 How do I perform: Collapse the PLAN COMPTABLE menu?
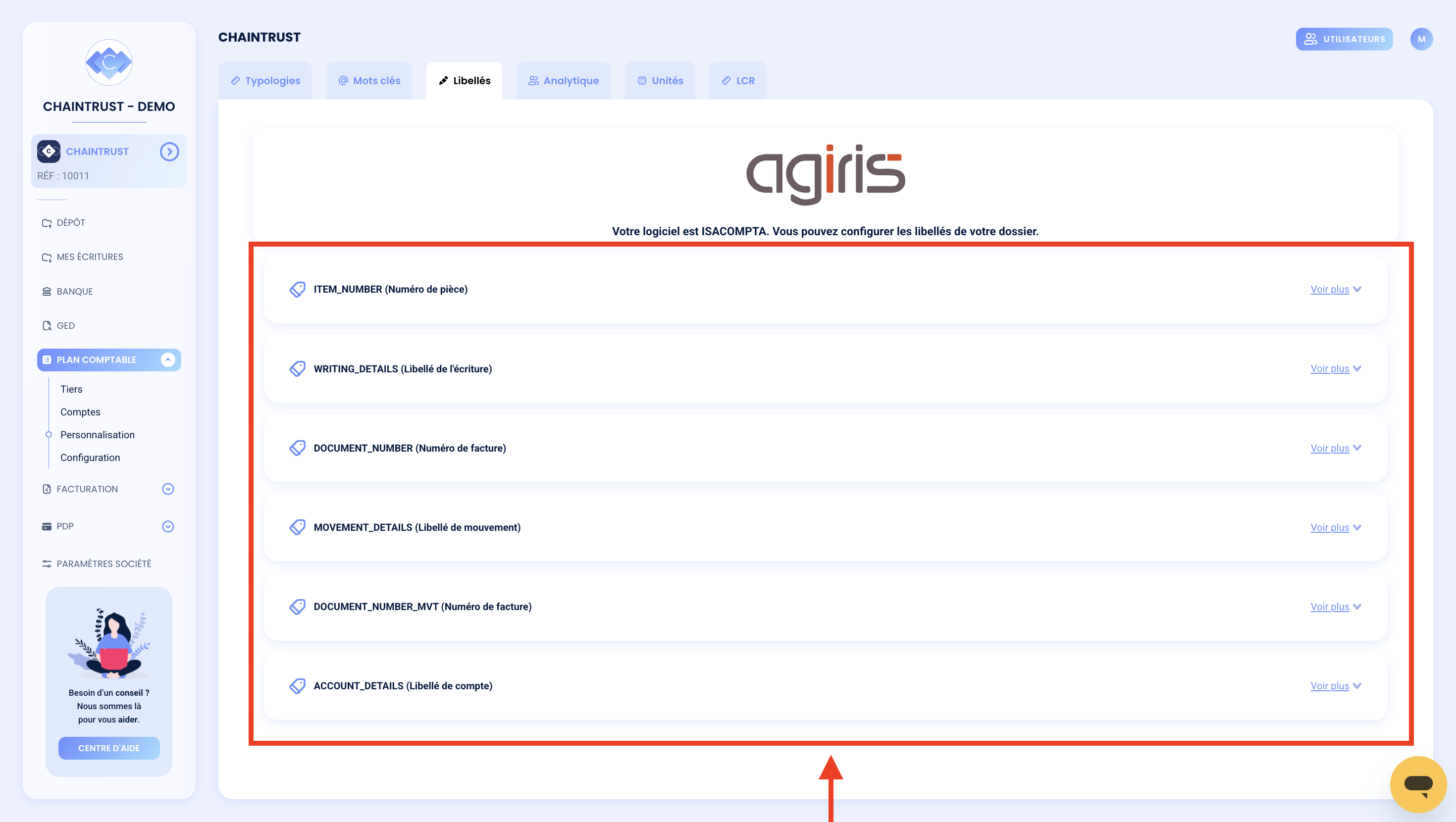coord(168,360)
